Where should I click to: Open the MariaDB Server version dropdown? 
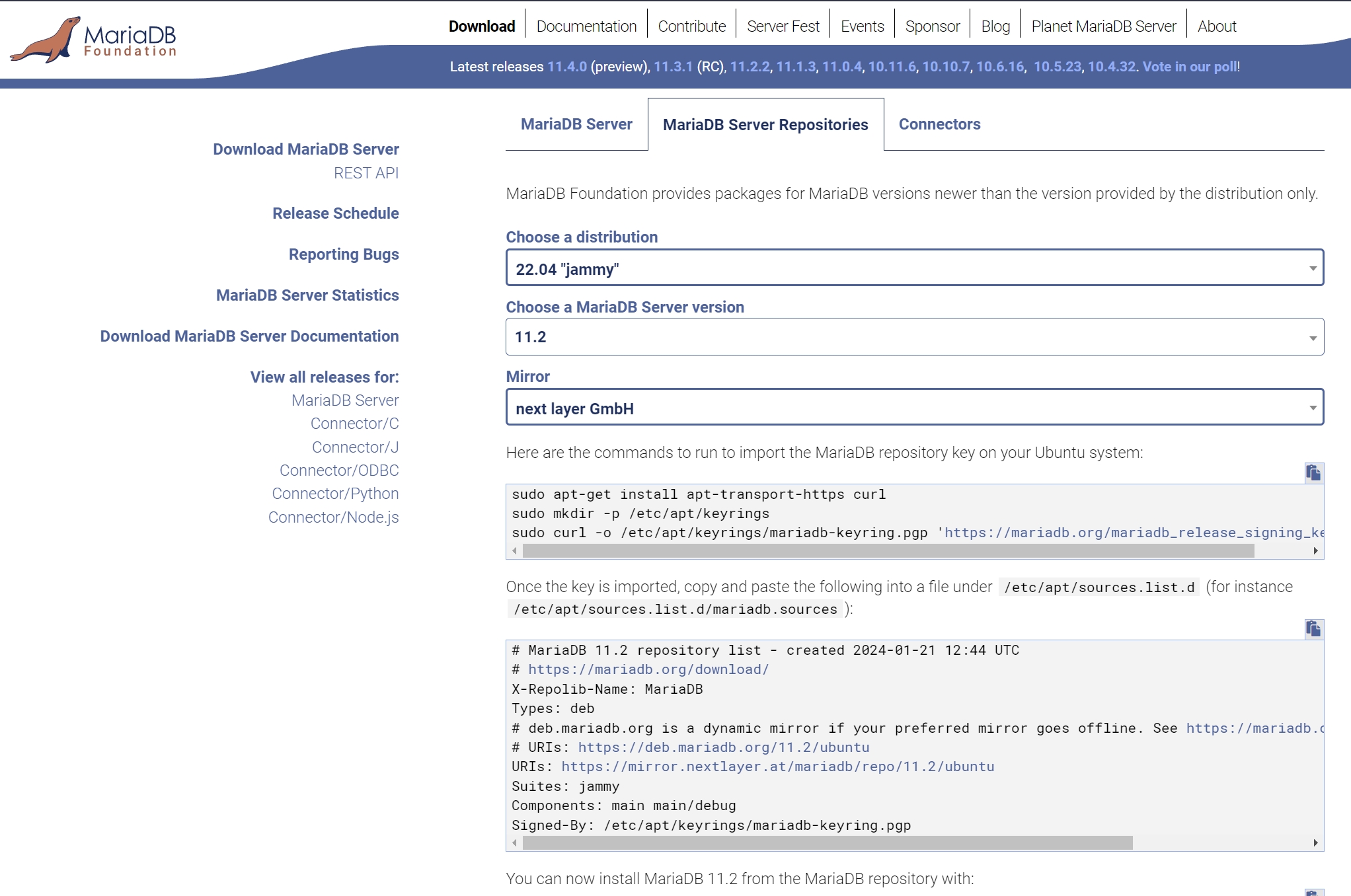[915, 337]
